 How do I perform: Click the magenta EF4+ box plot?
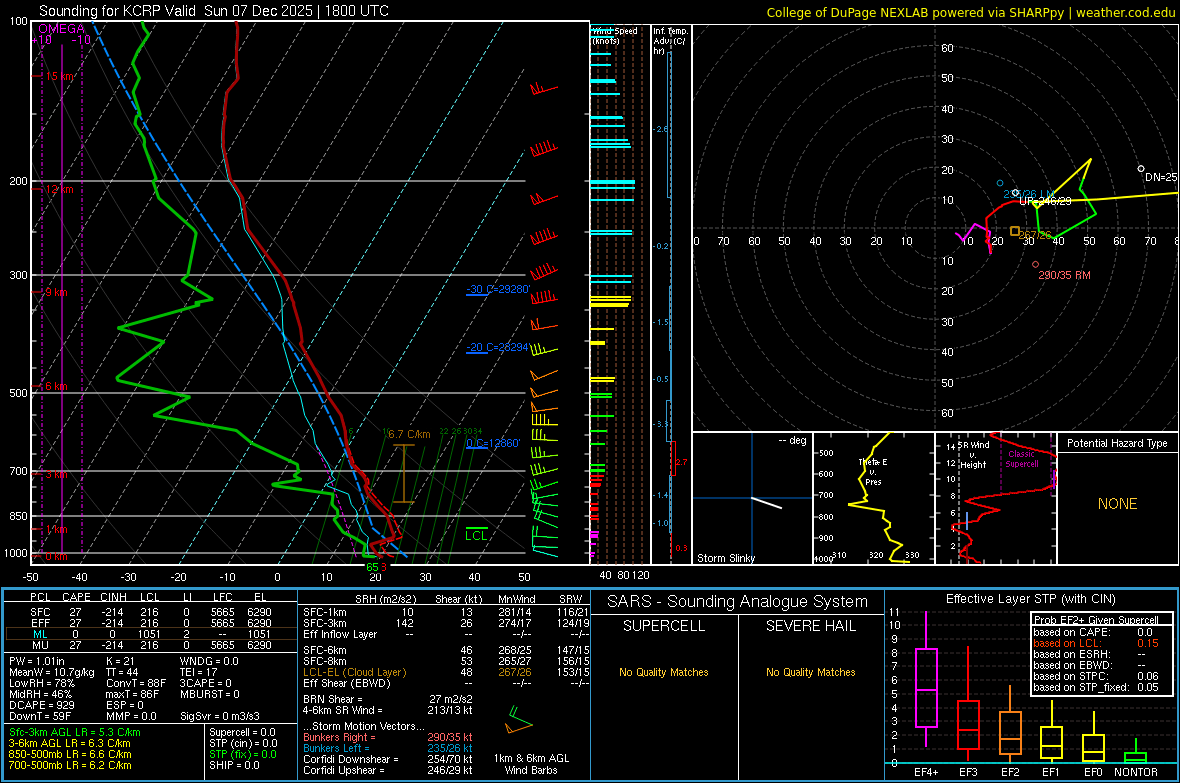(926, 680)
